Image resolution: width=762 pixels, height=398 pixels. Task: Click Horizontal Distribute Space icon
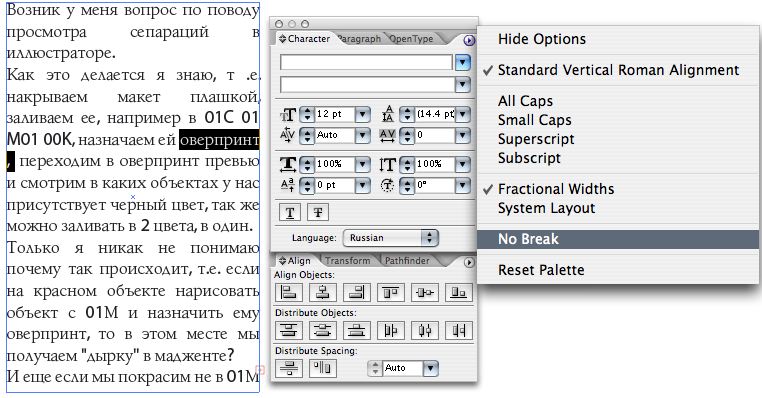(x=323, y=368)
